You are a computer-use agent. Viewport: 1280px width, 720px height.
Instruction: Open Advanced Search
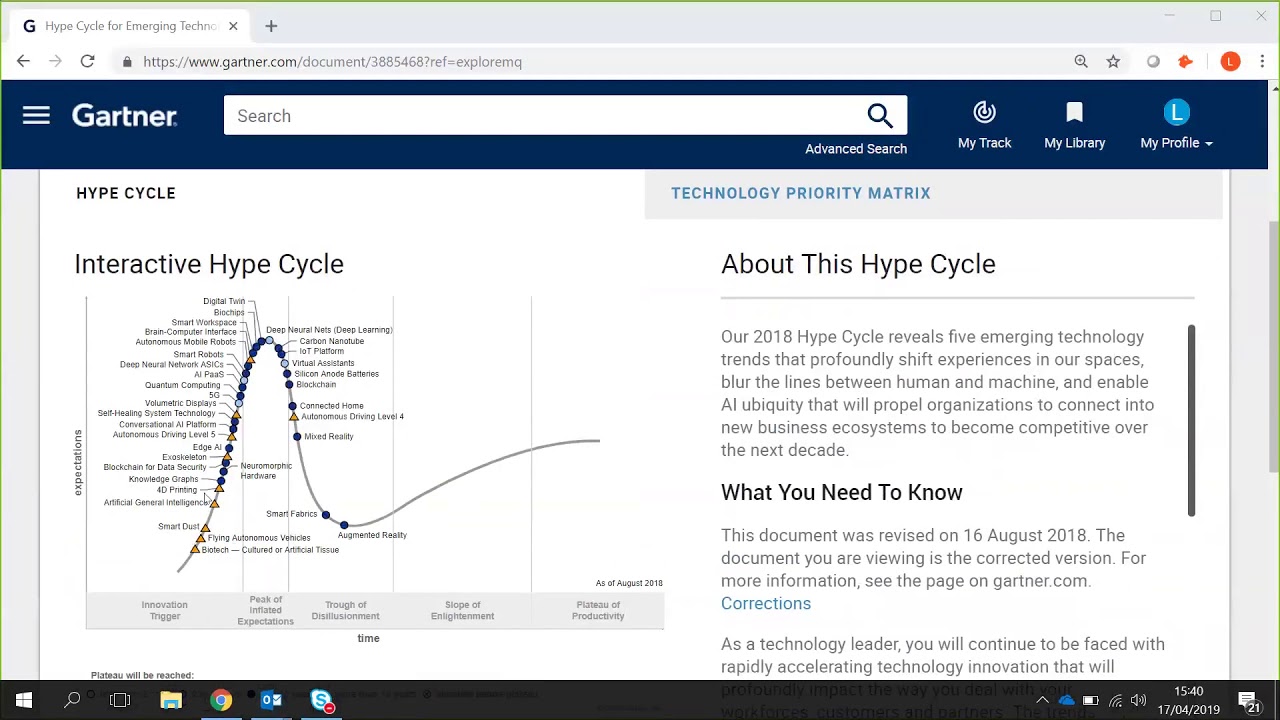click(856, 149)
